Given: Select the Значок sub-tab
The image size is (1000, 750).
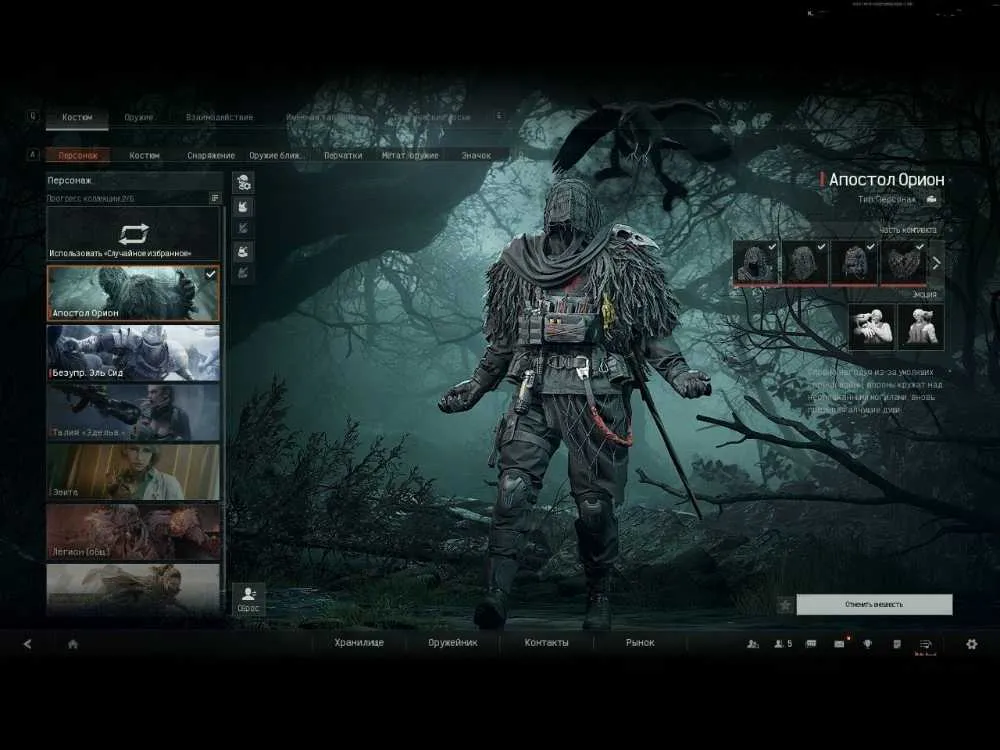Looking at the screenshot, I should (x=476, y=155).
